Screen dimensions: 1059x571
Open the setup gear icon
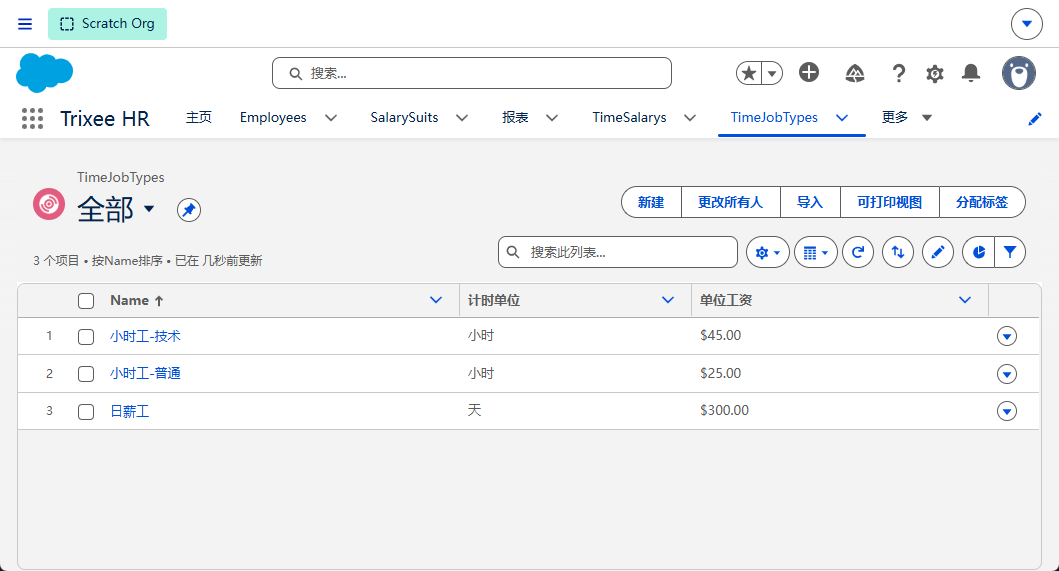935,73
